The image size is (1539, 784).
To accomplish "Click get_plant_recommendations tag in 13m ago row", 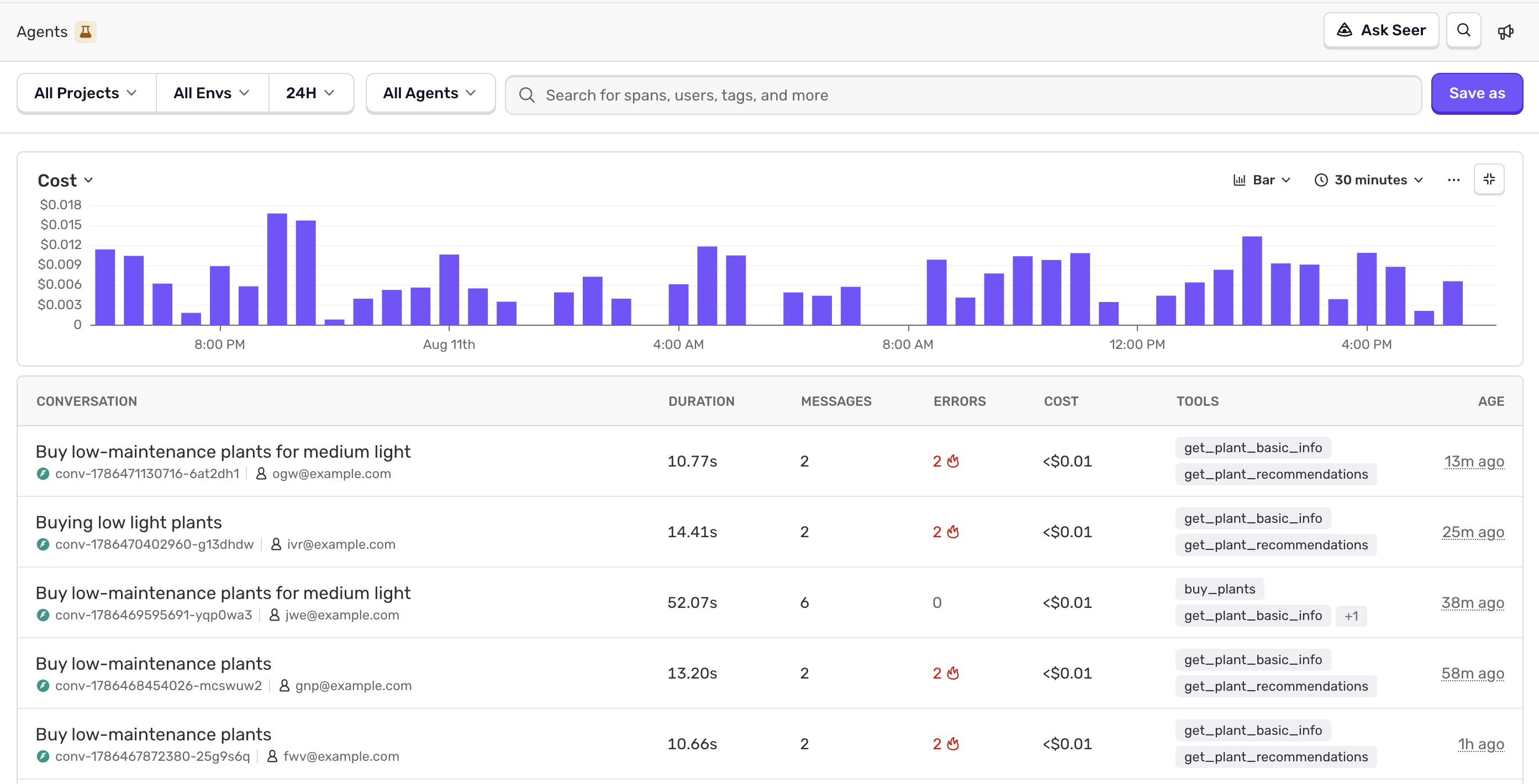I will coord(1276,474).
